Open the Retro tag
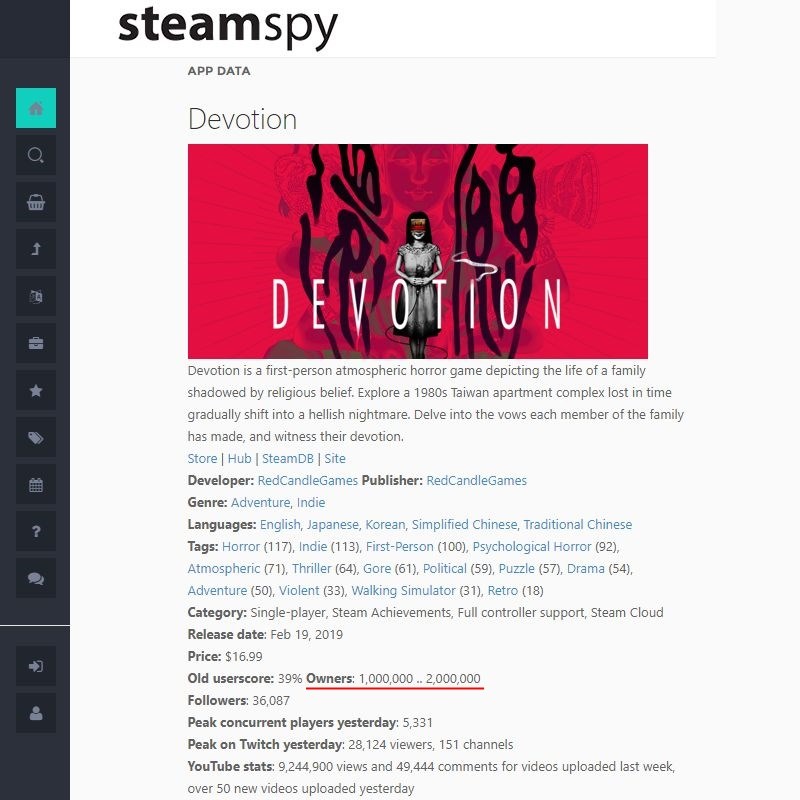 (503, 590)
